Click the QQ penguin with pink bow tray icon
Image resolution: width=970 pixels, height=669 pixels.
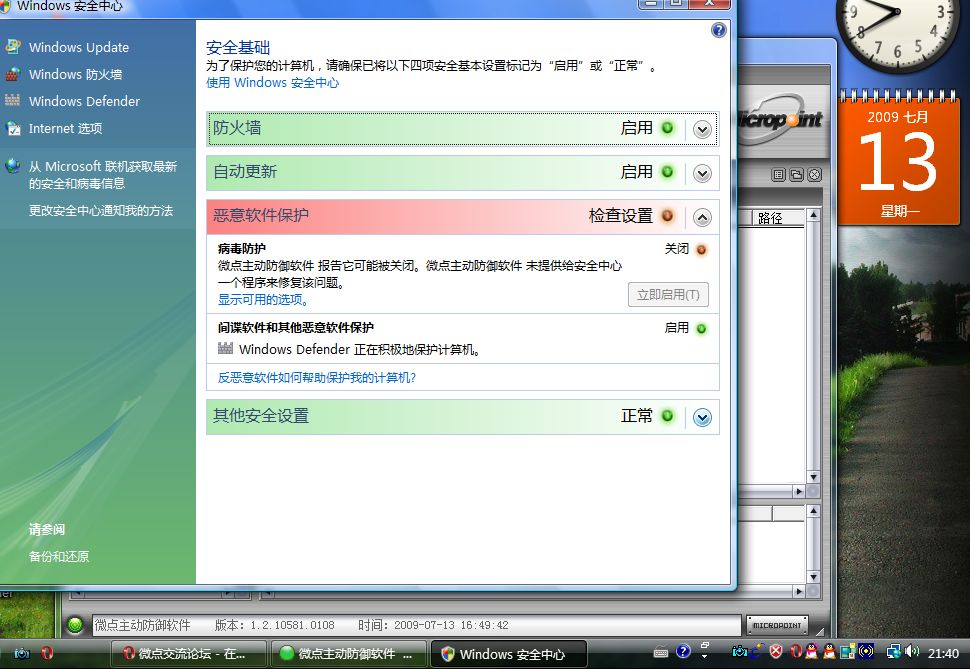click(812, 651)
